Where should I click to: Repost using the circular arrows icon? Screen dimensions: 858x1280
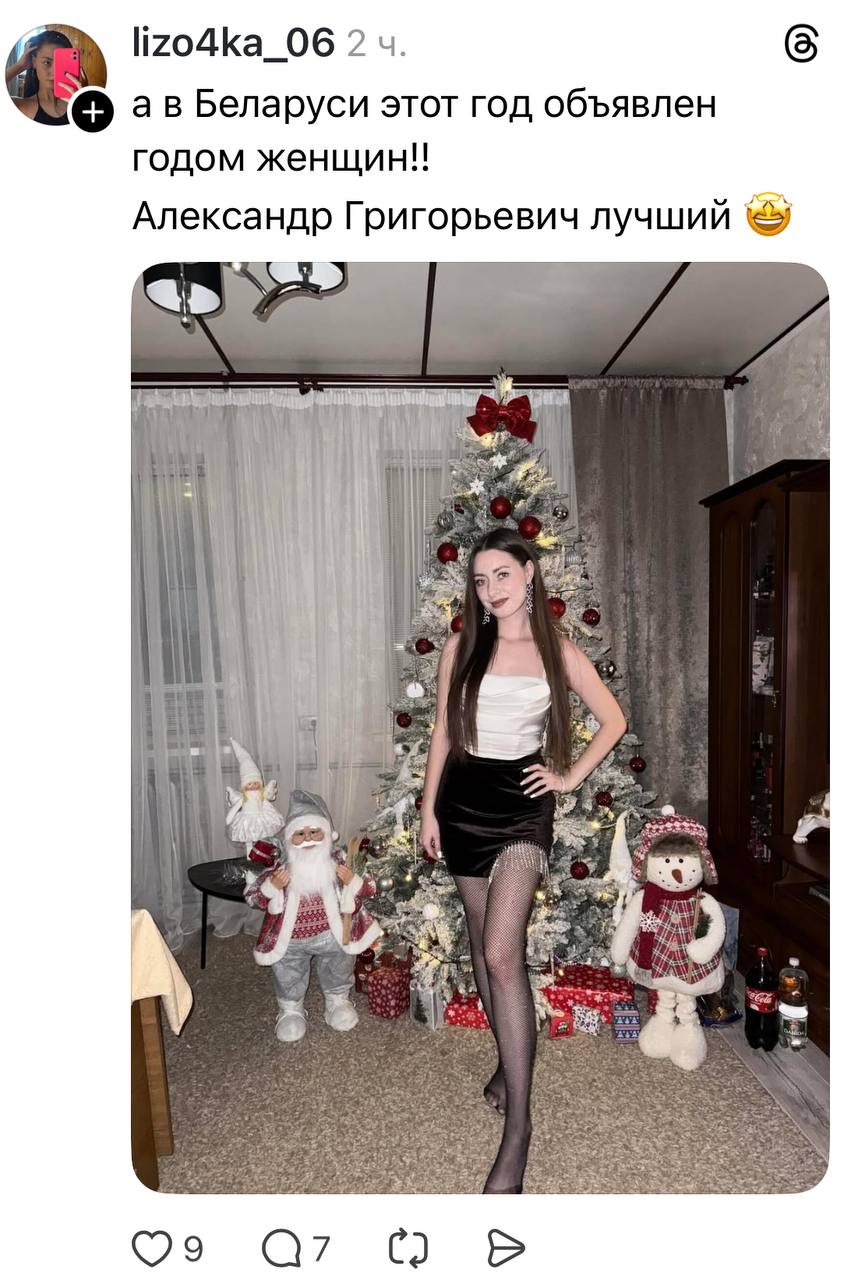click(x=408, y=1248)
